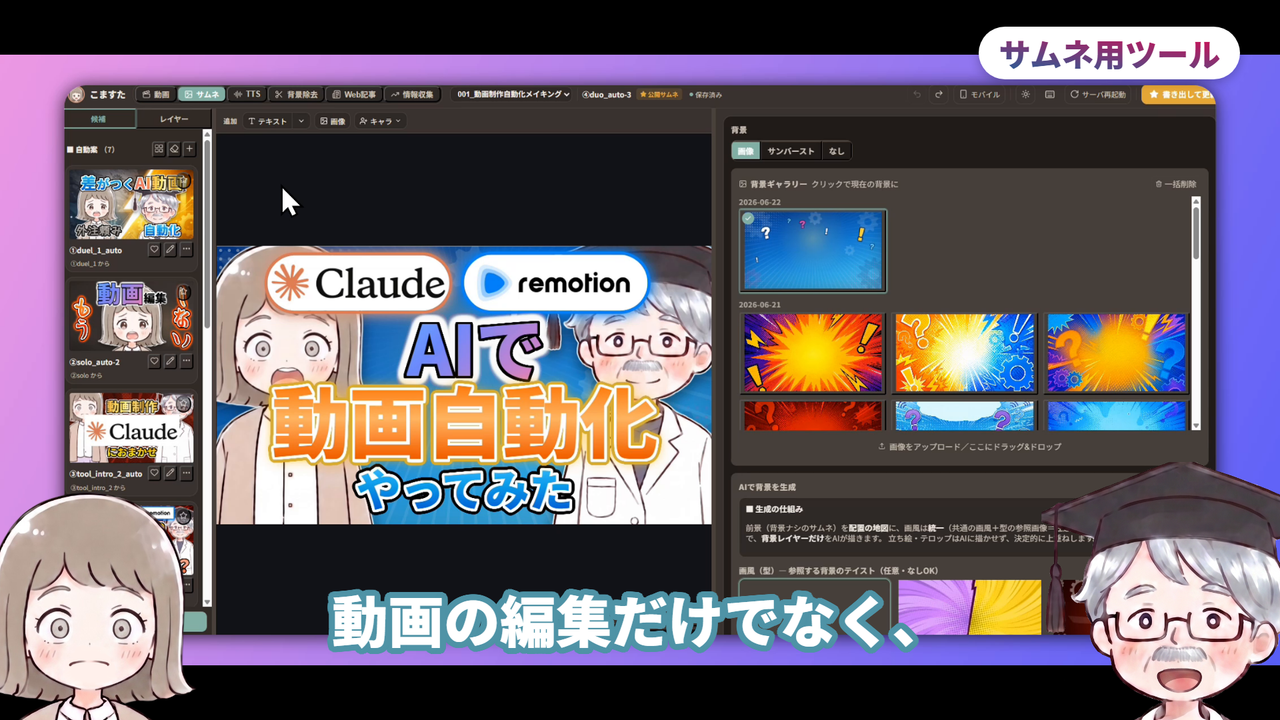This screenshot has width=1280, height=720.
Task: Select the 画像 background type
Action: pyautogui.click(x=745, y=151)
